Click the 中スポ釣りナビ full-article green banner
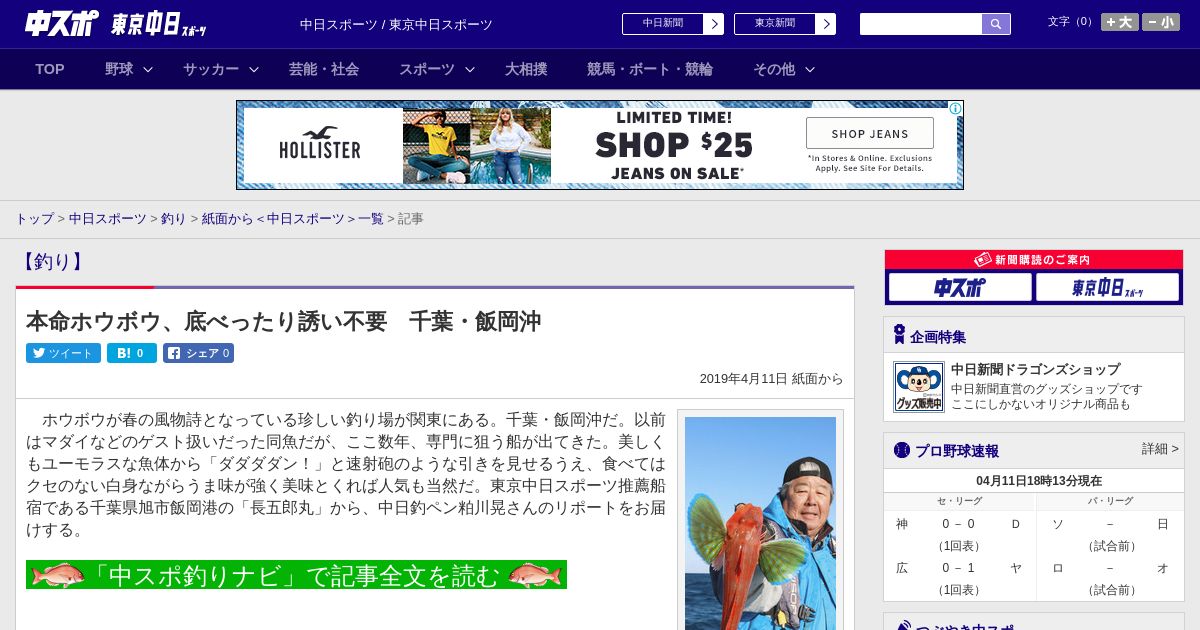This screenshot has height=630, width=1200. point(296,575)
